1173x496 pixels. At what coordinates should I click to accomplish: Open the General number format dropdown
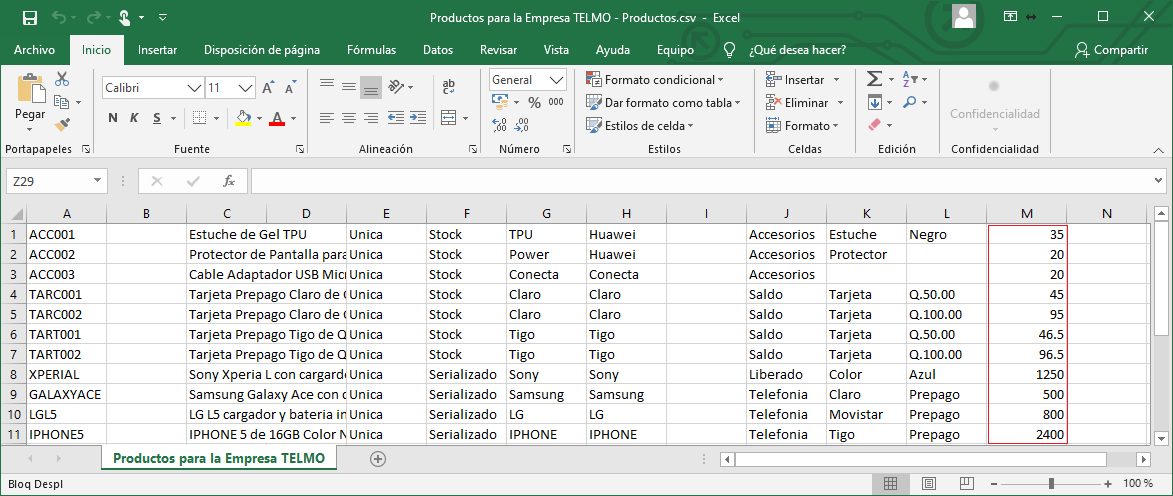(x=557, y=79)
